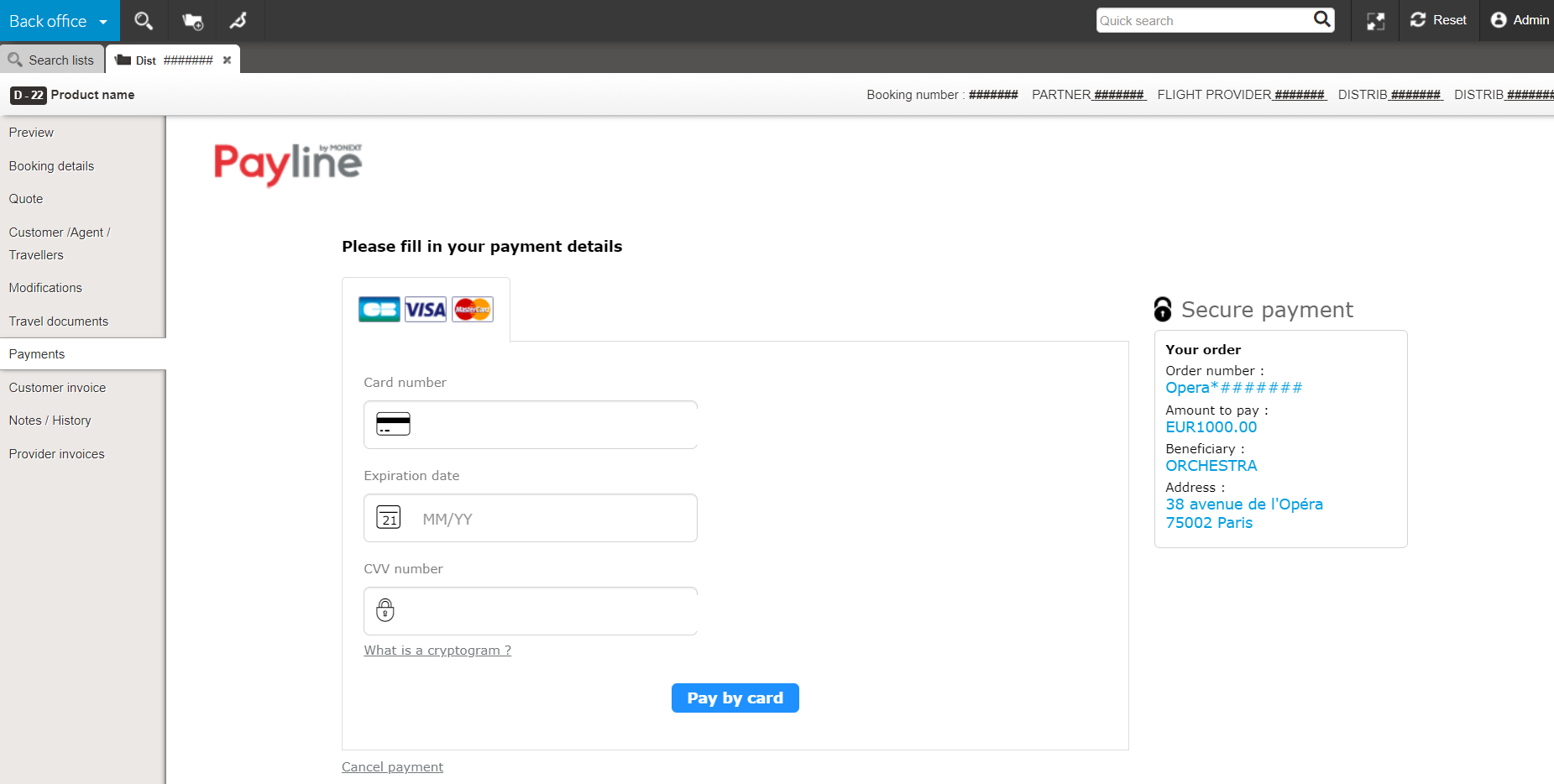Select the CB card logo
Image resolution: width=1554 pixels, height=784 pixels.
tap(379, 310)
